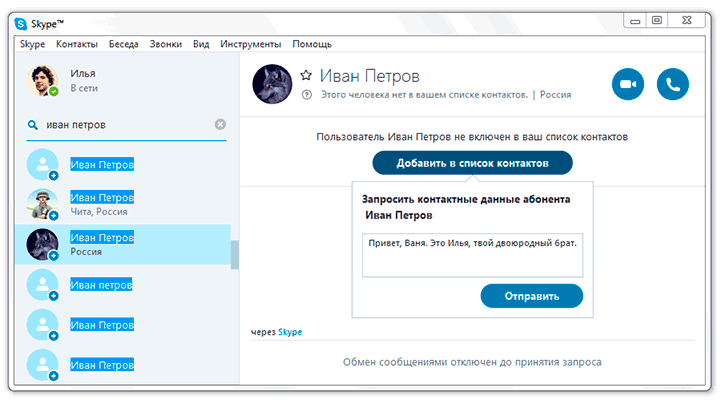Click the name Илья in the profile area

point(83,74)
